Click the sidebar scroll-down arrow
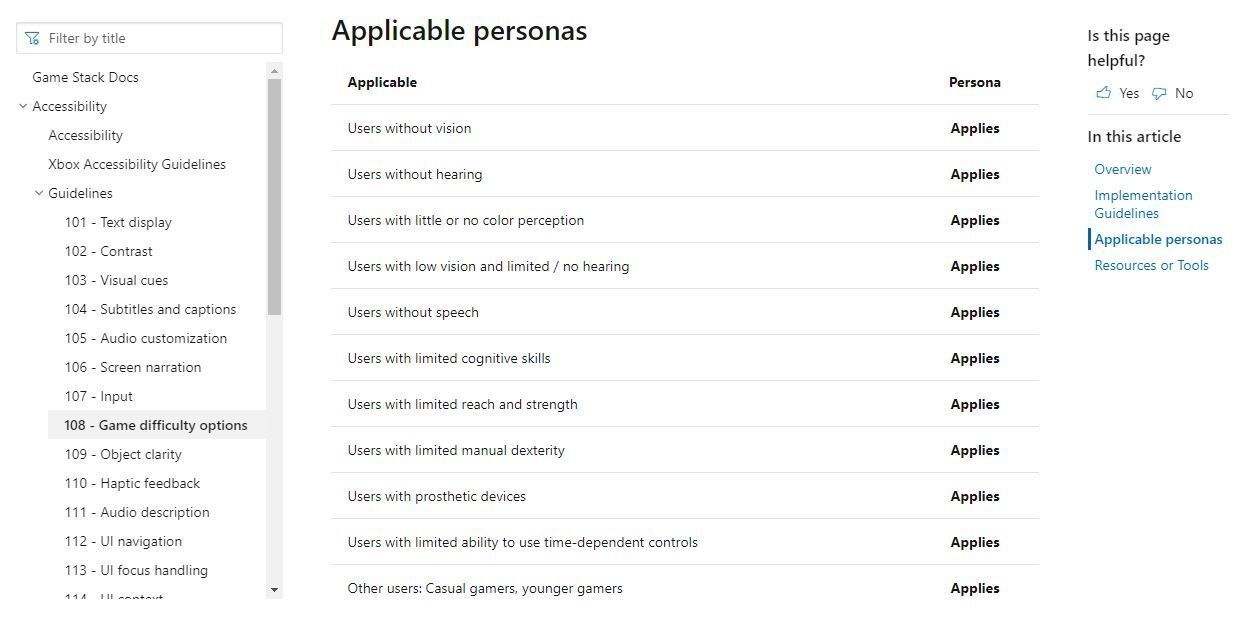The width and height of the screenshot is (1247, 619). (x=274, y=590)
